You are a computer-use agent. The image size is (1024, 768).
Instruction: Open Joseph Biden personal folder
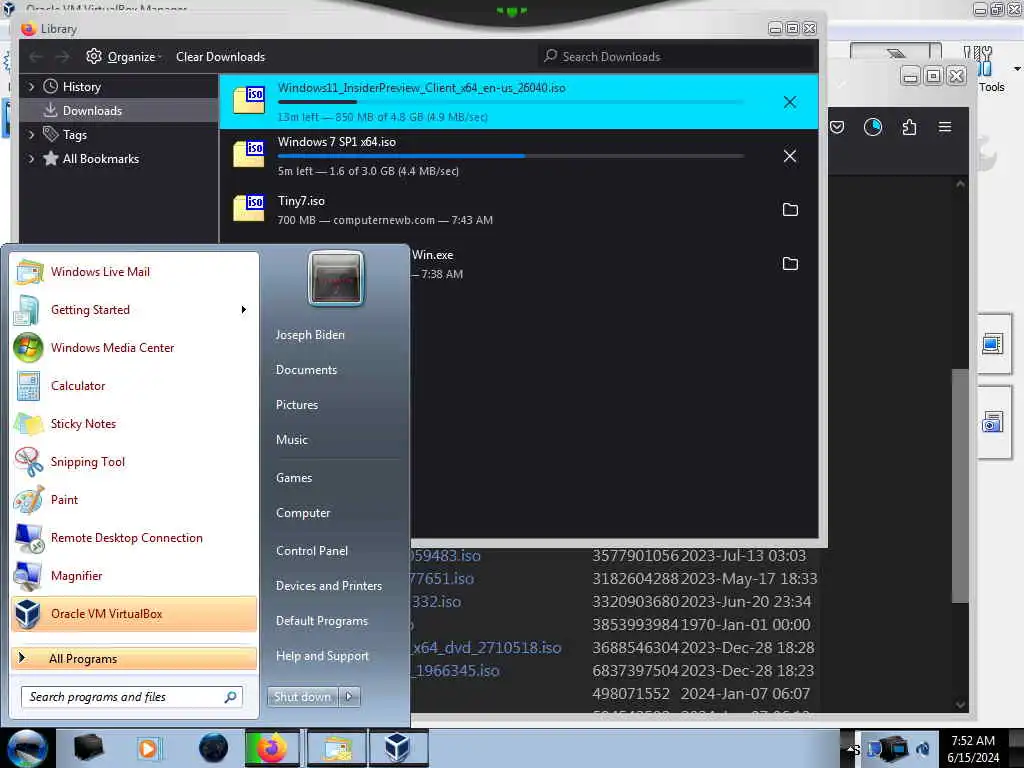(310, 334)
